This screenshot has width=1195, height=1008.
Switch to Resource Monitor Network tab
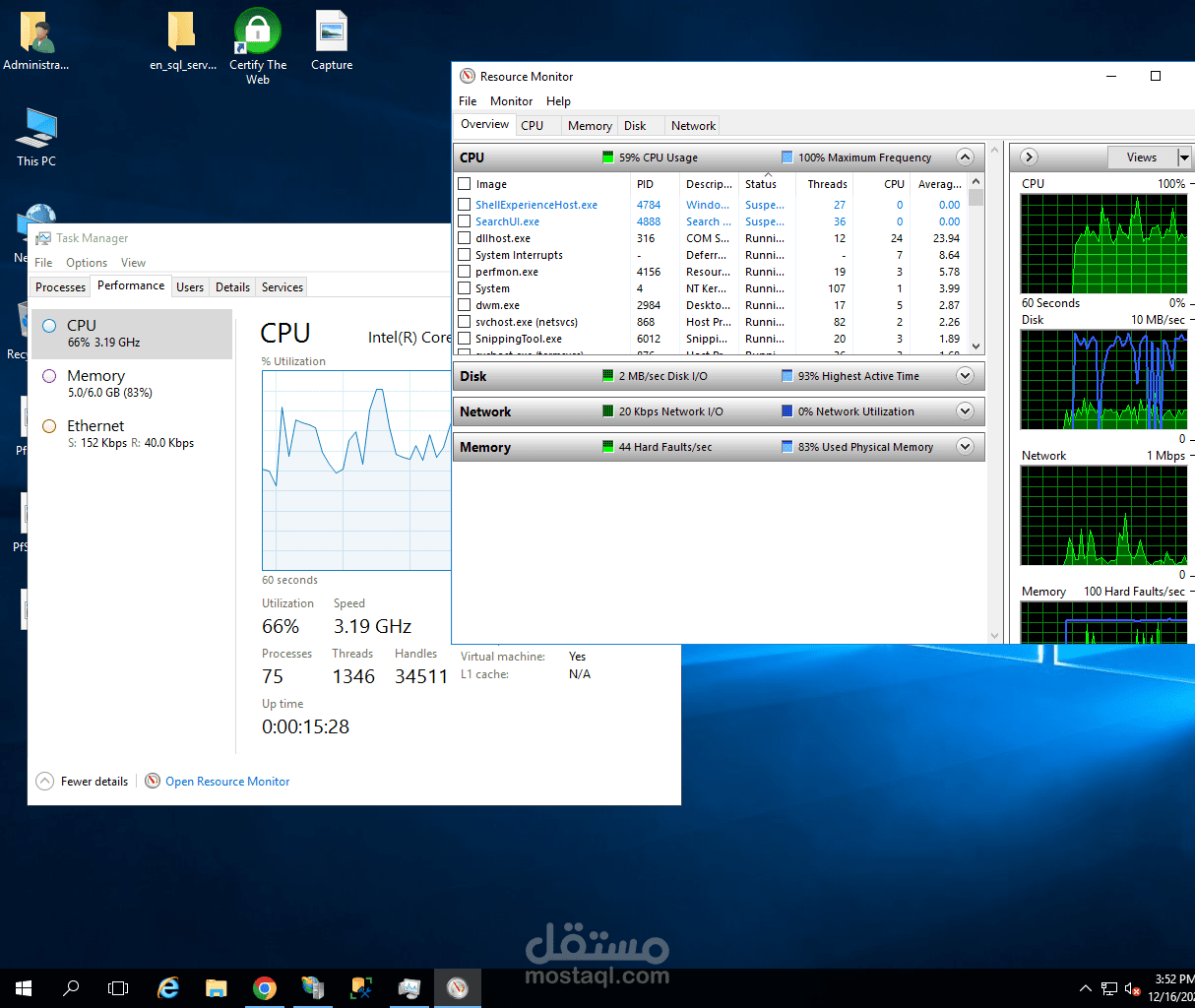[693, 126]
